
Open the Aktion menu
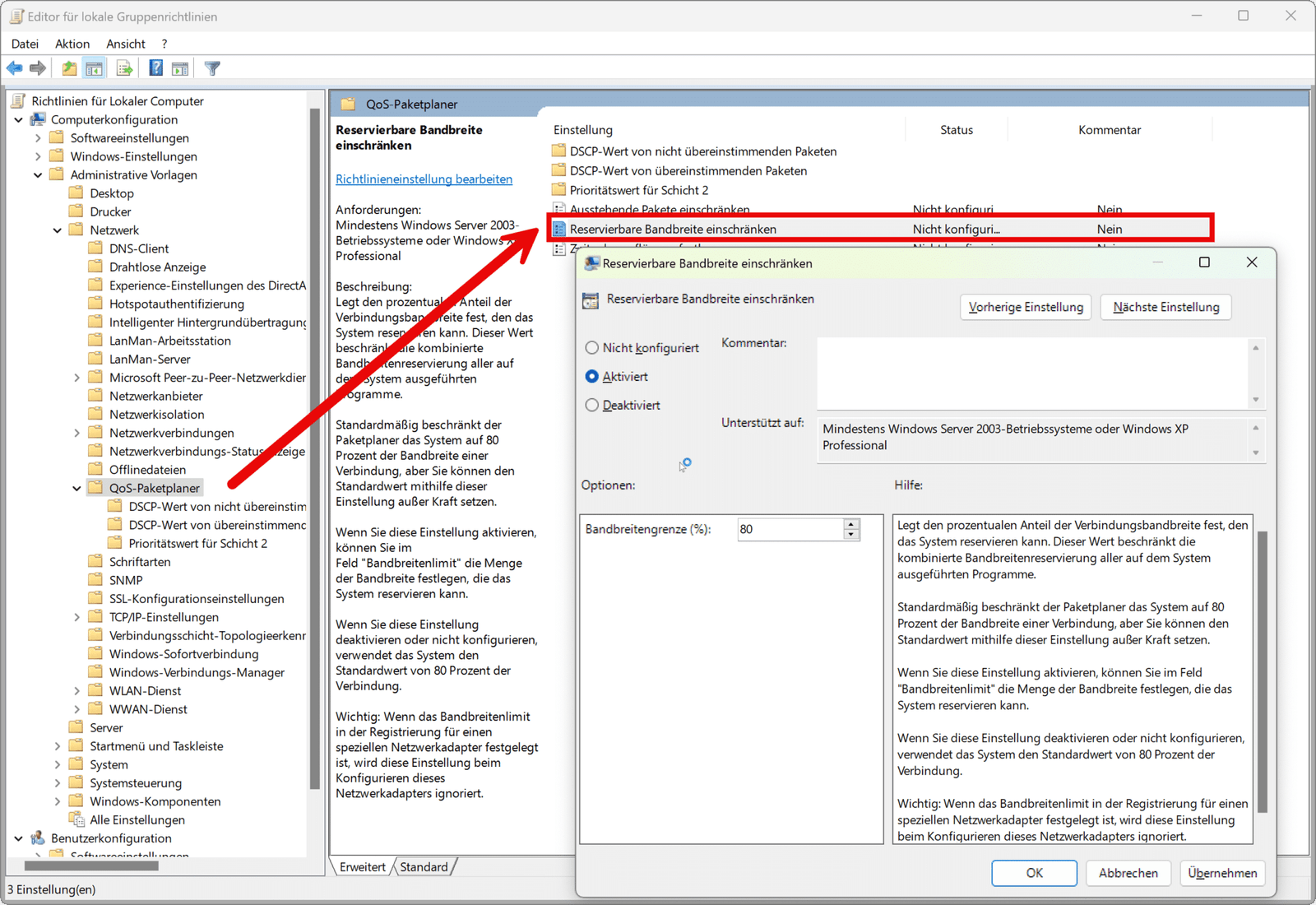(72, 44)
